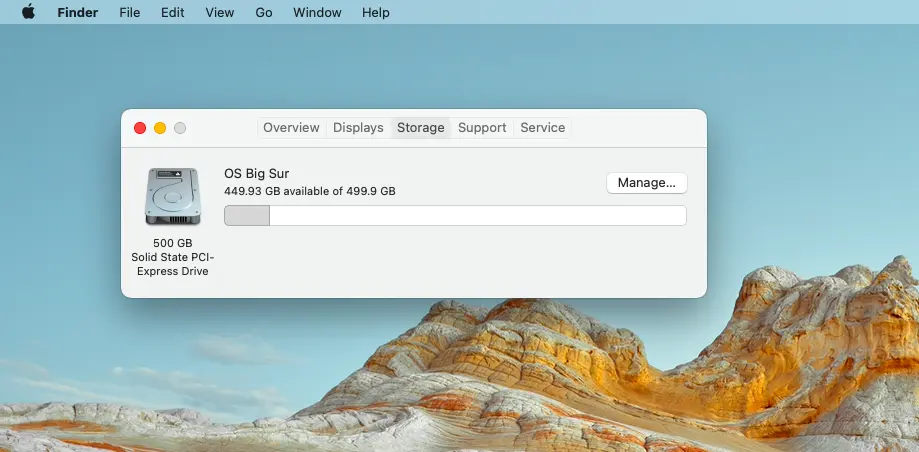Open the Apple menu
Viewport: 919px width, 452px height.
point(28,12)
